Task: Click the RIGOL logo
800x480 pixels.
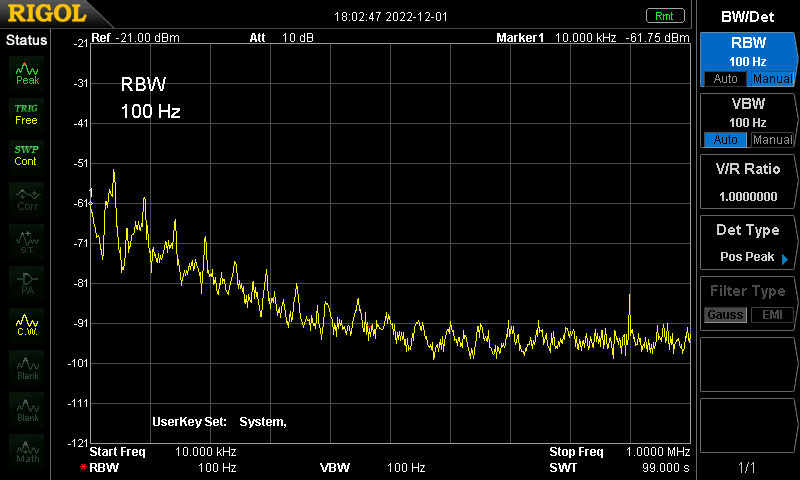Action: 47,13
